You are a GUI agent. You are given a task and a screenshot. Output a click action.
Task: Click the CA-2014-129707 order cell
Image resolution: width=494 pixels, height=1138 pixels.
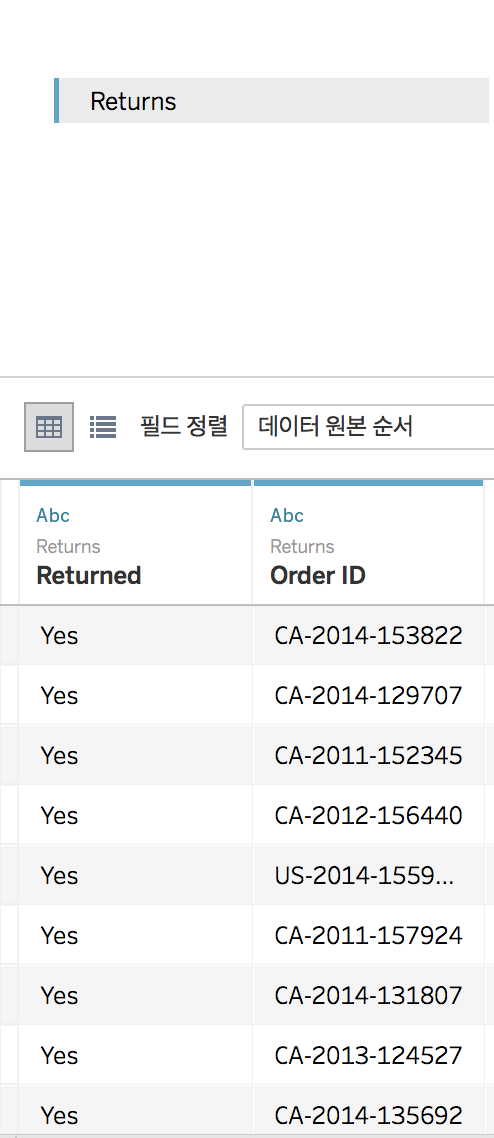pyautogui.click(x=369, y=695)
